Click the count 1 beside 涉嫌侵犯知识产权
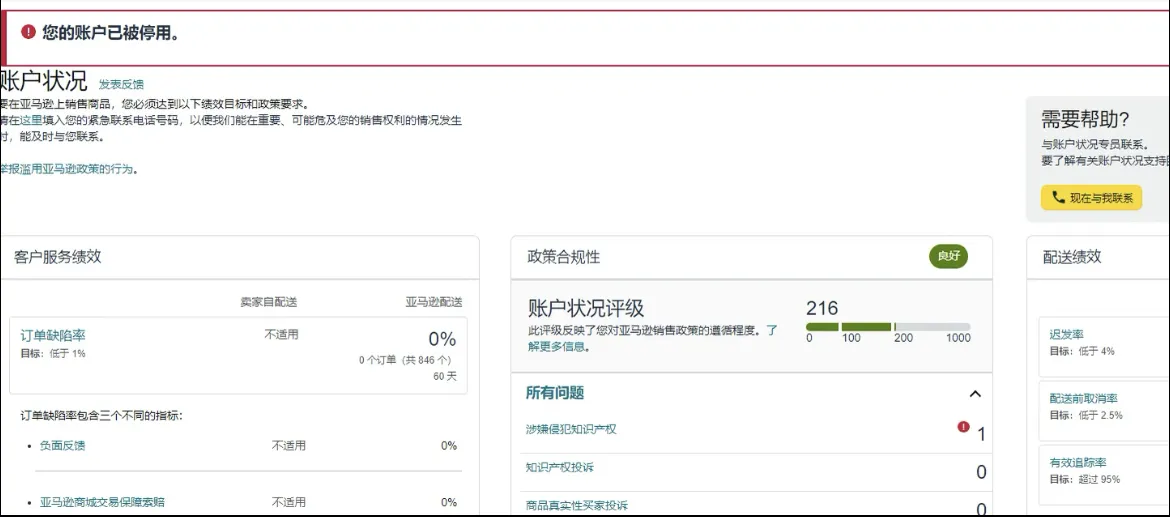This screenshot has height=517, width=1170. tap(981, 434)
